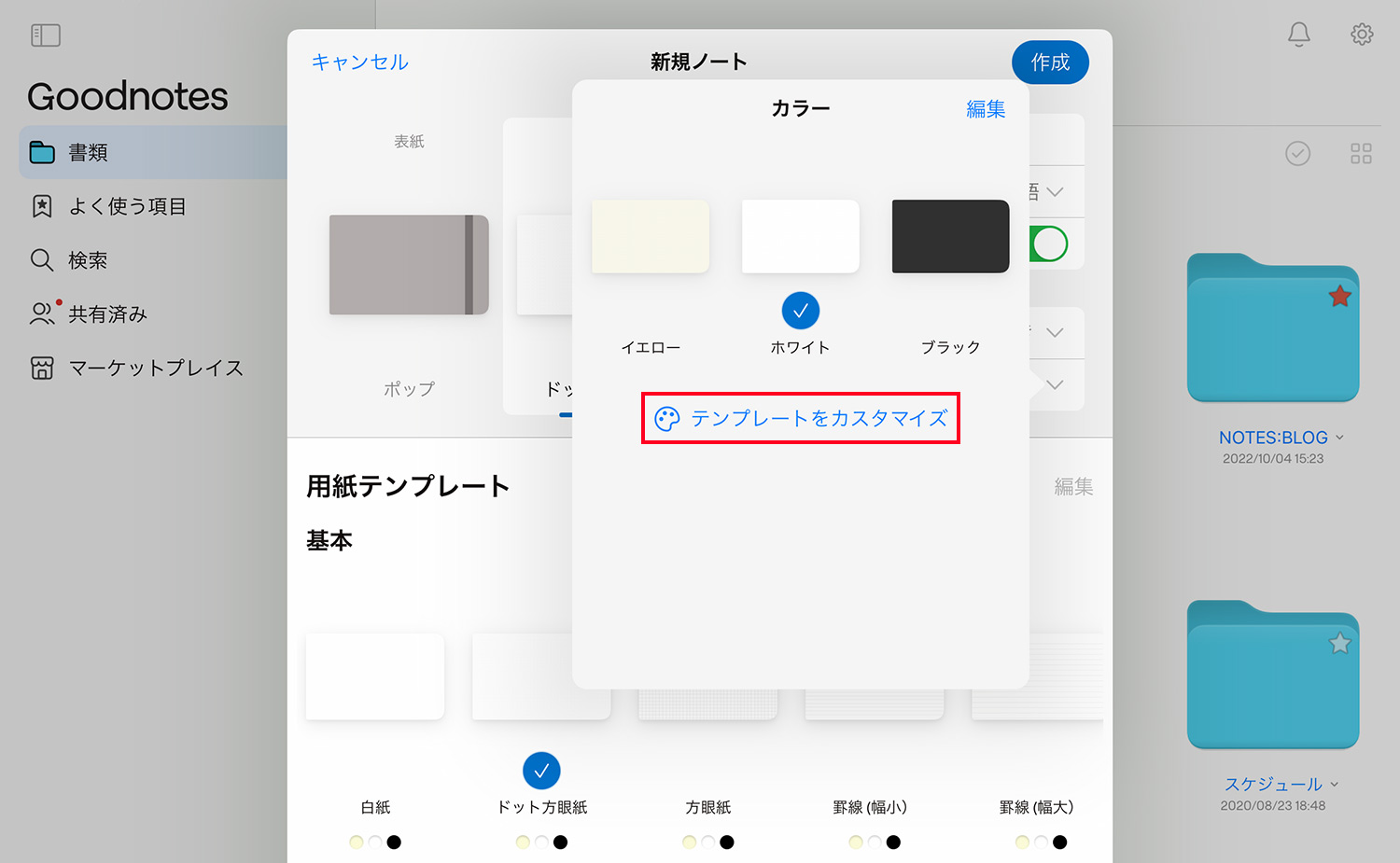Click the 作成 button
The height and width of the screenshot is (863, 1400).
click(1050, 62)
